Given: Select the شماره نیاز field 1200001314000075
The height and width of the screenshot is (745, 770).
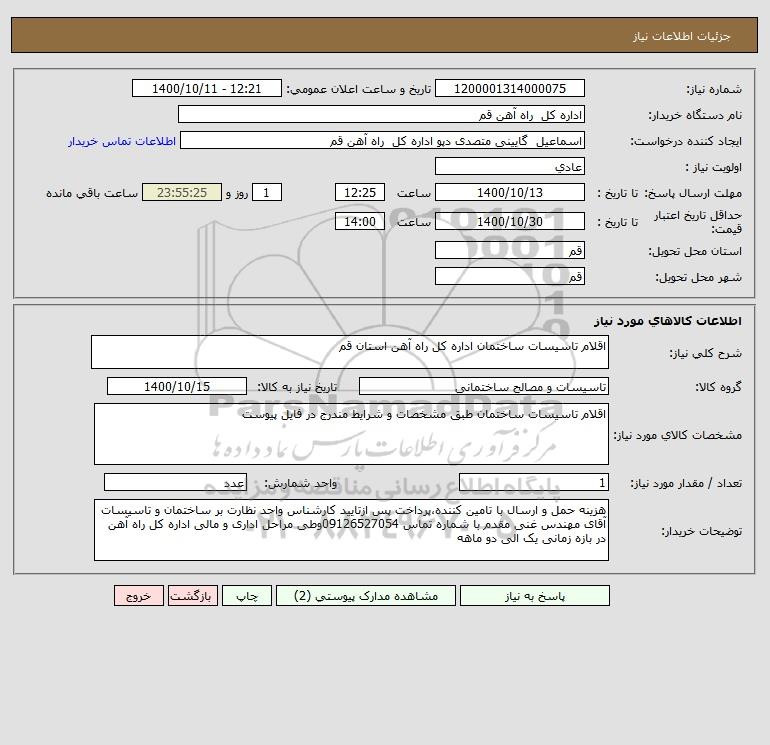Looking at the screenshot, I should pyautogui.click(x=510, y=88).
